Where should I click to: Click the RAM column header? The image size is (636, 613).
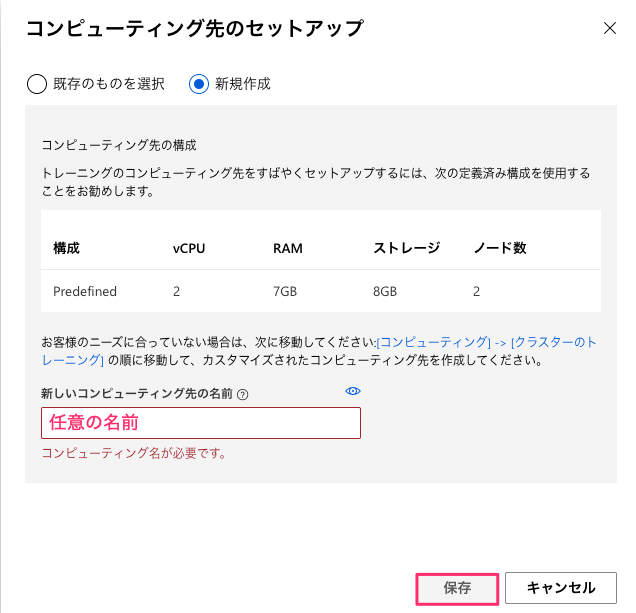288,247
